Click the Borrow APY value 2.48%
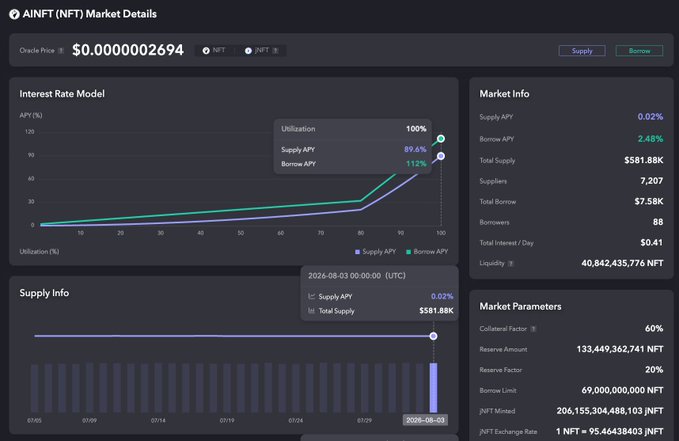 650,139
